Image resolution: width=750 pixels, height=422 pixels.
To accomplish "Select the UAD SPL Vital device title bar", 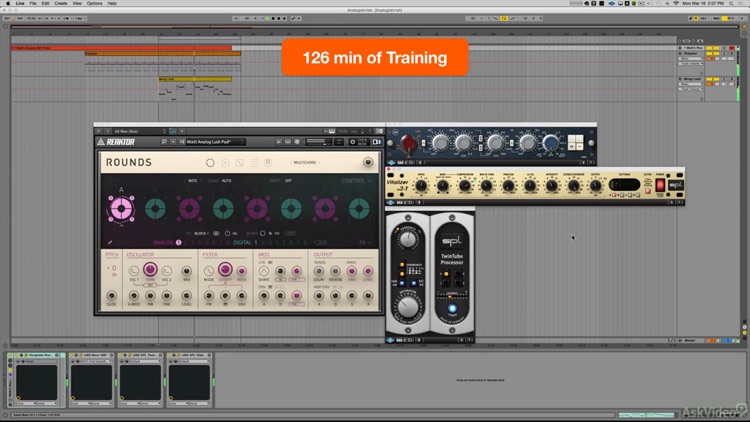I will (x=189, y=355).
